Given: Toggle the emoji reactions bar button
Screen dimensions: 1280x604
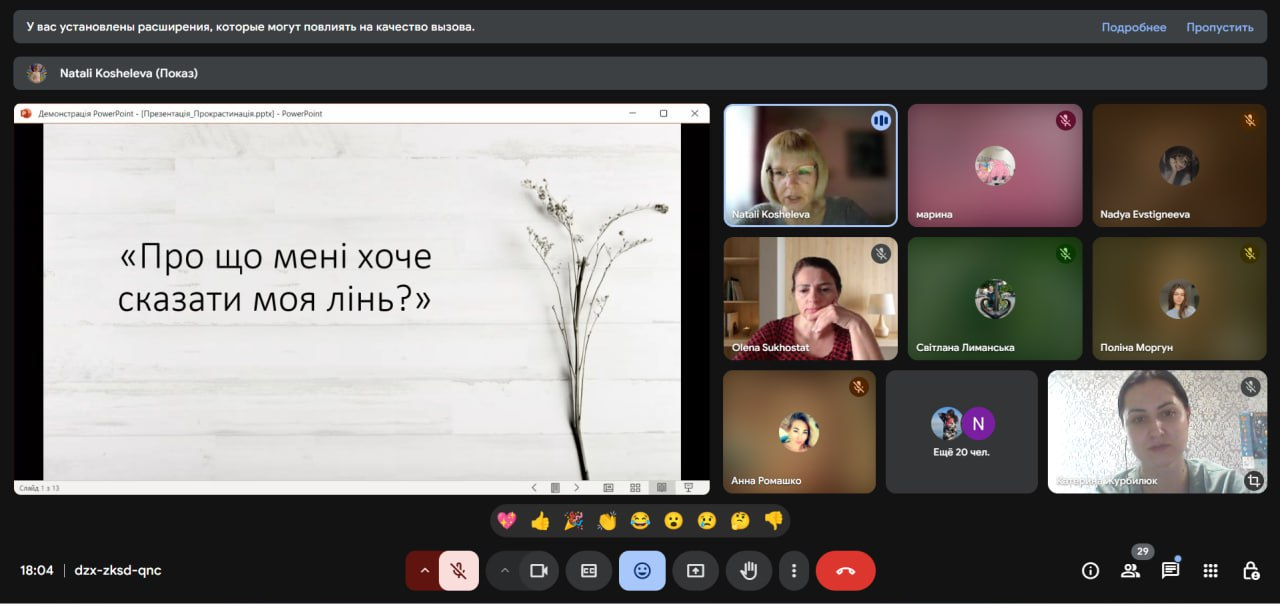Looking at the screenshot, I should coord(642,571).
